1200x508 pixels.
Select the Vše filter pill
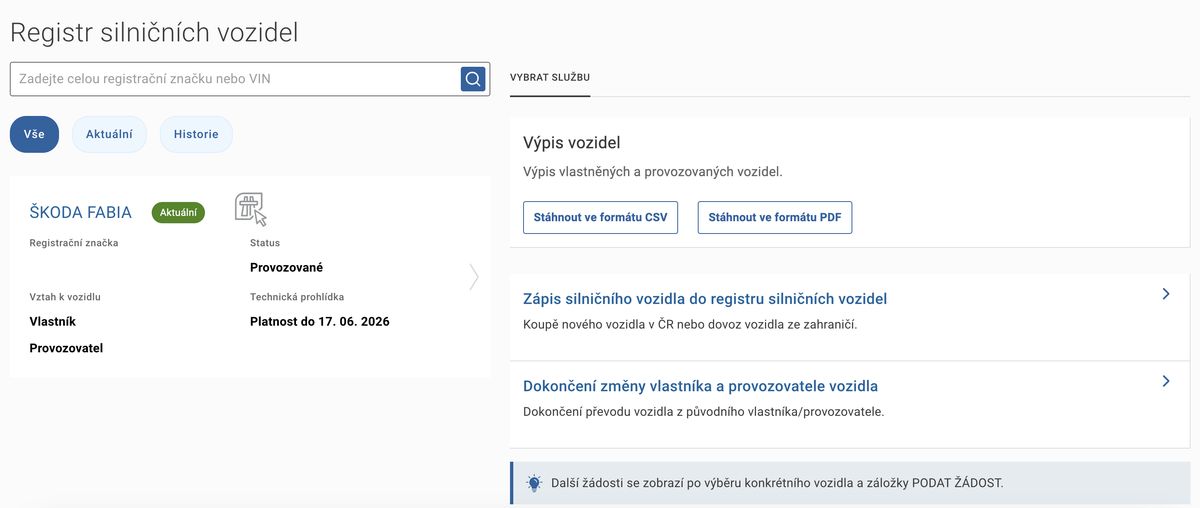pyautogui.click(x=35, y=134)
